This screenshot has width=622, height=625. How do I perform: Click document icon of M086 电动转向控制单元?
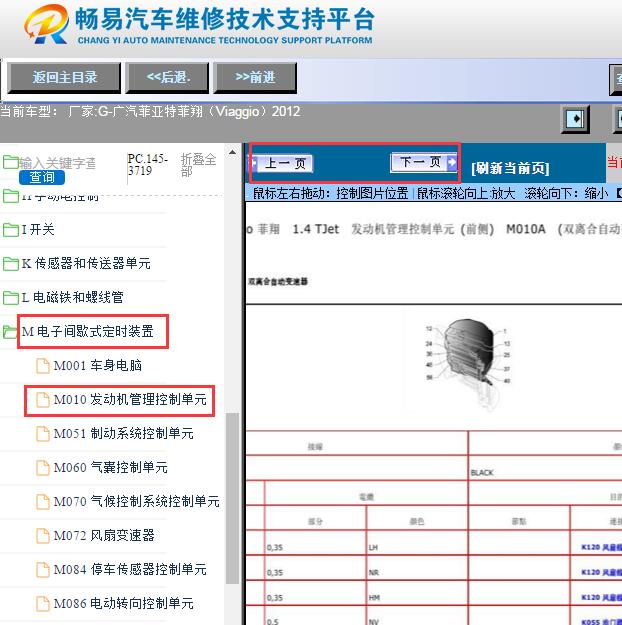[43, 603]
